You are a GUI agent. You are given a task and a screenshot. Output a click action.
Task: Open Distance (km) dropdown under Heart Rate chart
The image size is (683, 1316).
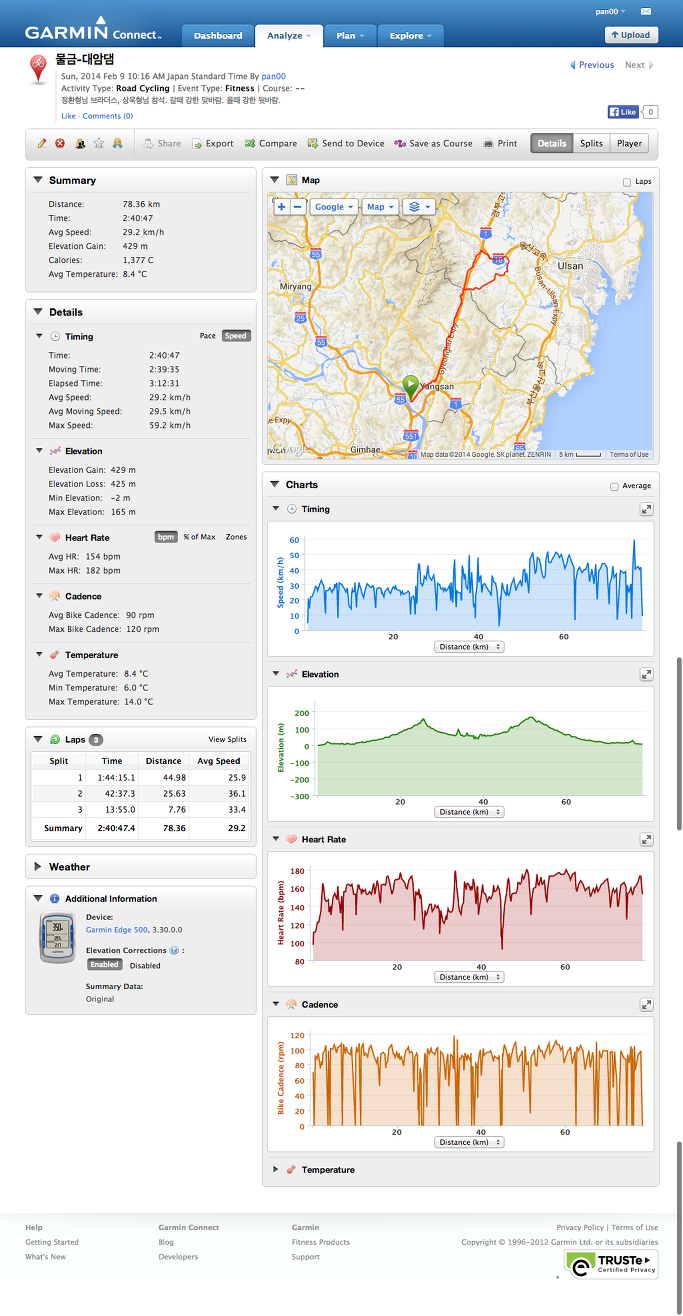(469, 977)
